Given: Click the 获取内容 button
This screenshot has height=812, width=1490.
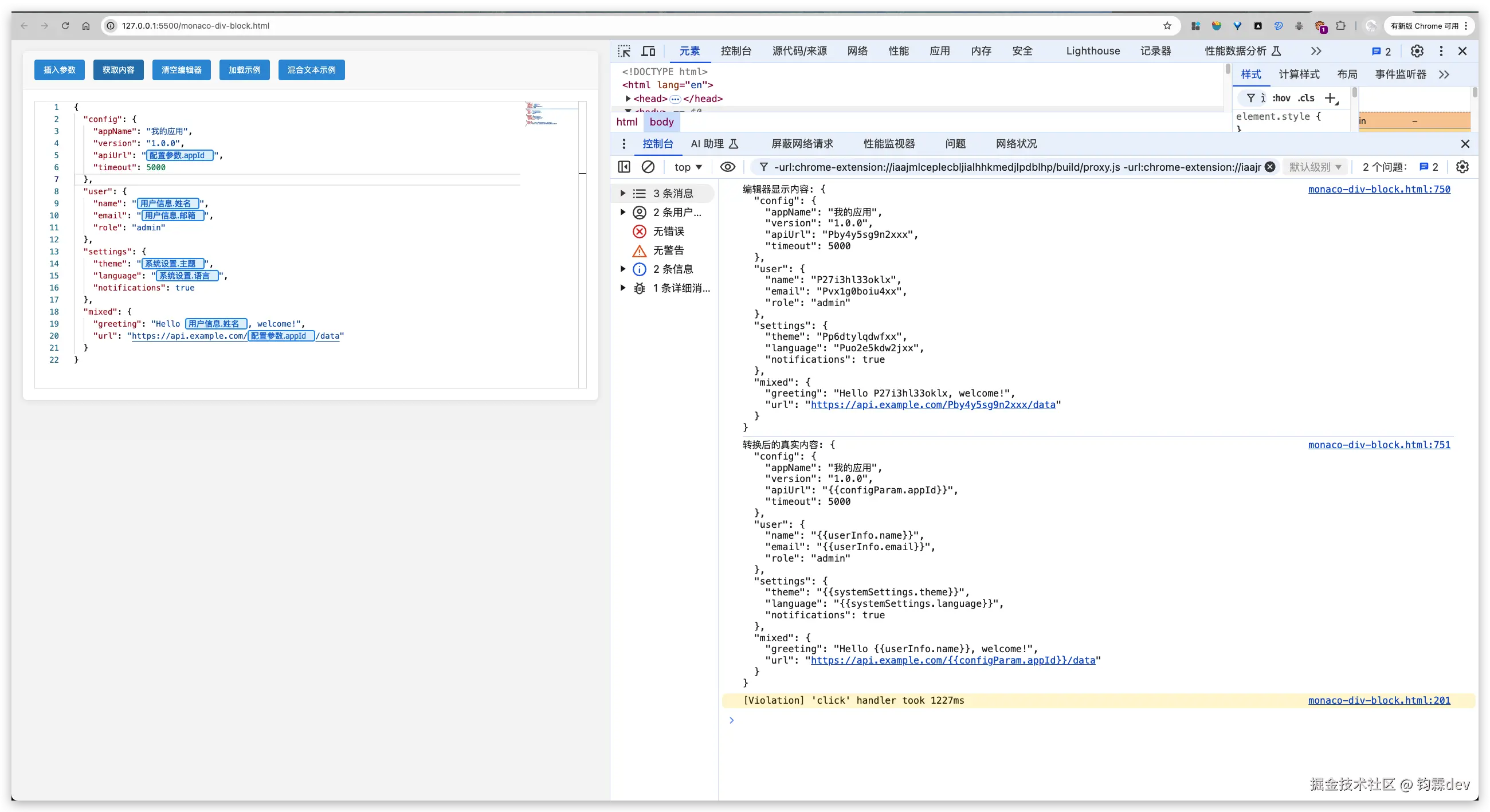Looking at the screenshot, I should pyautogui.click(x=119, y=70).
